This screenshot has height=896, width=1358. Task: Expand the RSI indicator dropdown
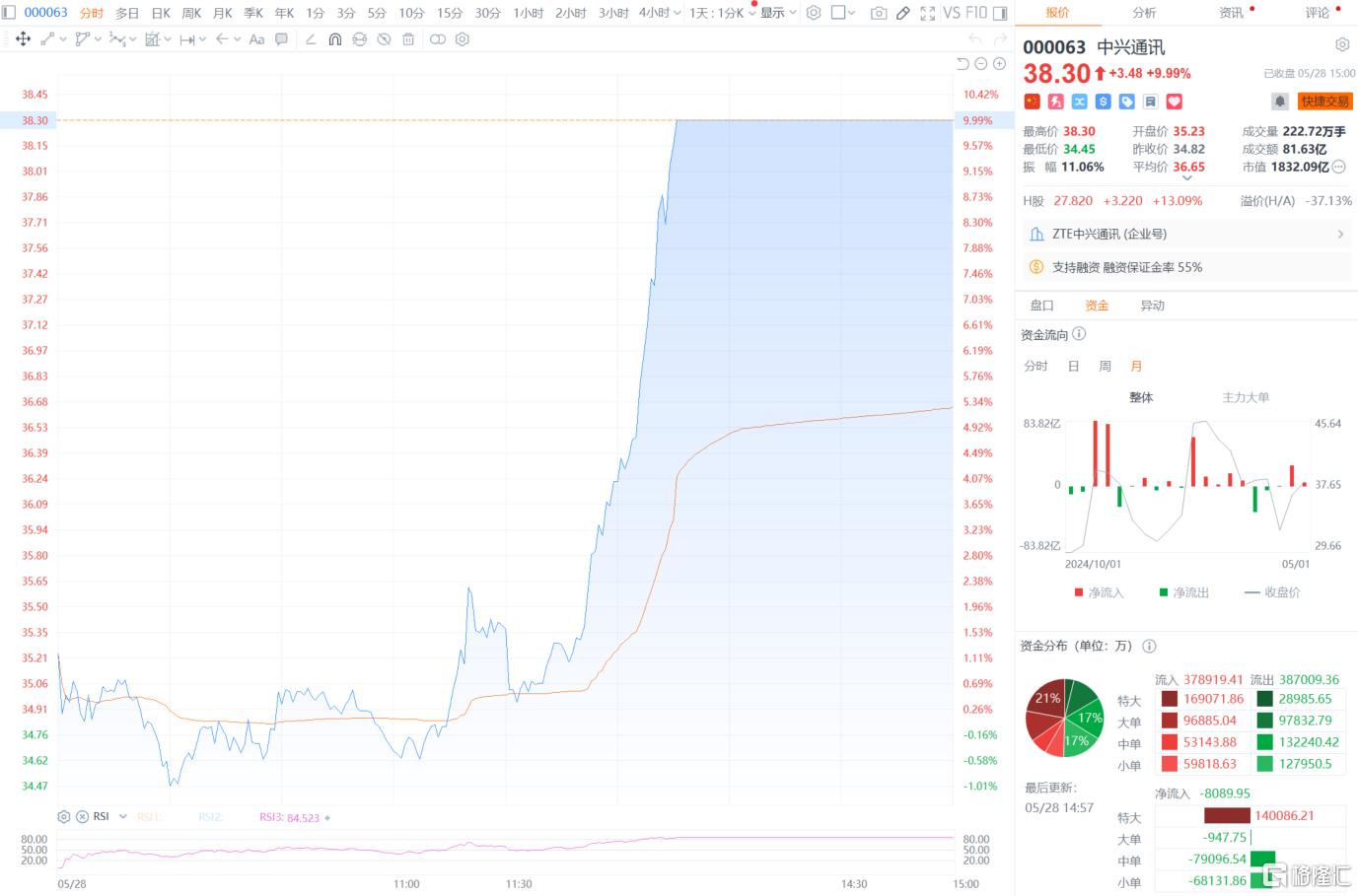pyautogui.click(x=123, y=817)
